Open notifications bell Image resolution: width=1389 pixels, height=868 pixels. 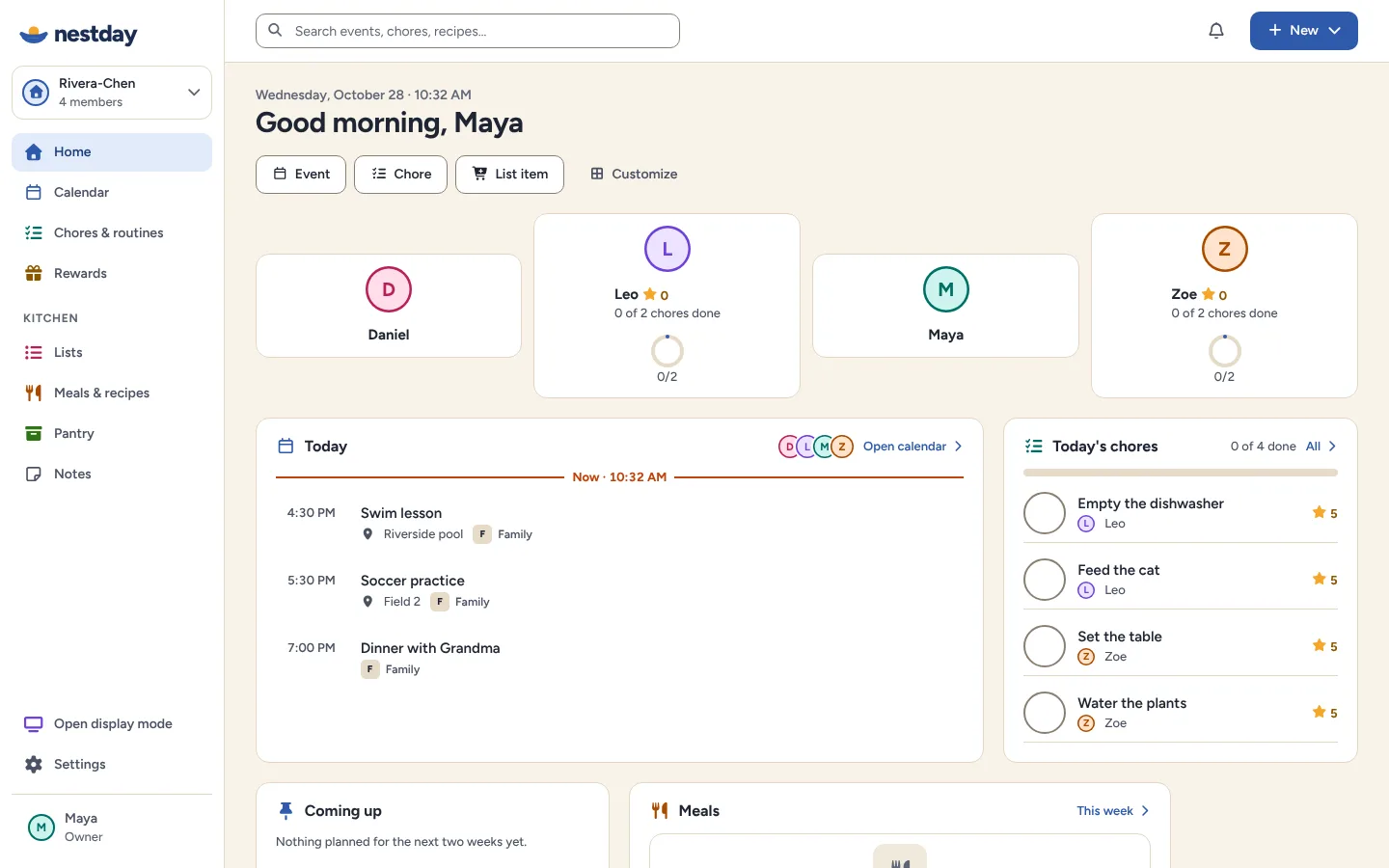click(1216, 31)
